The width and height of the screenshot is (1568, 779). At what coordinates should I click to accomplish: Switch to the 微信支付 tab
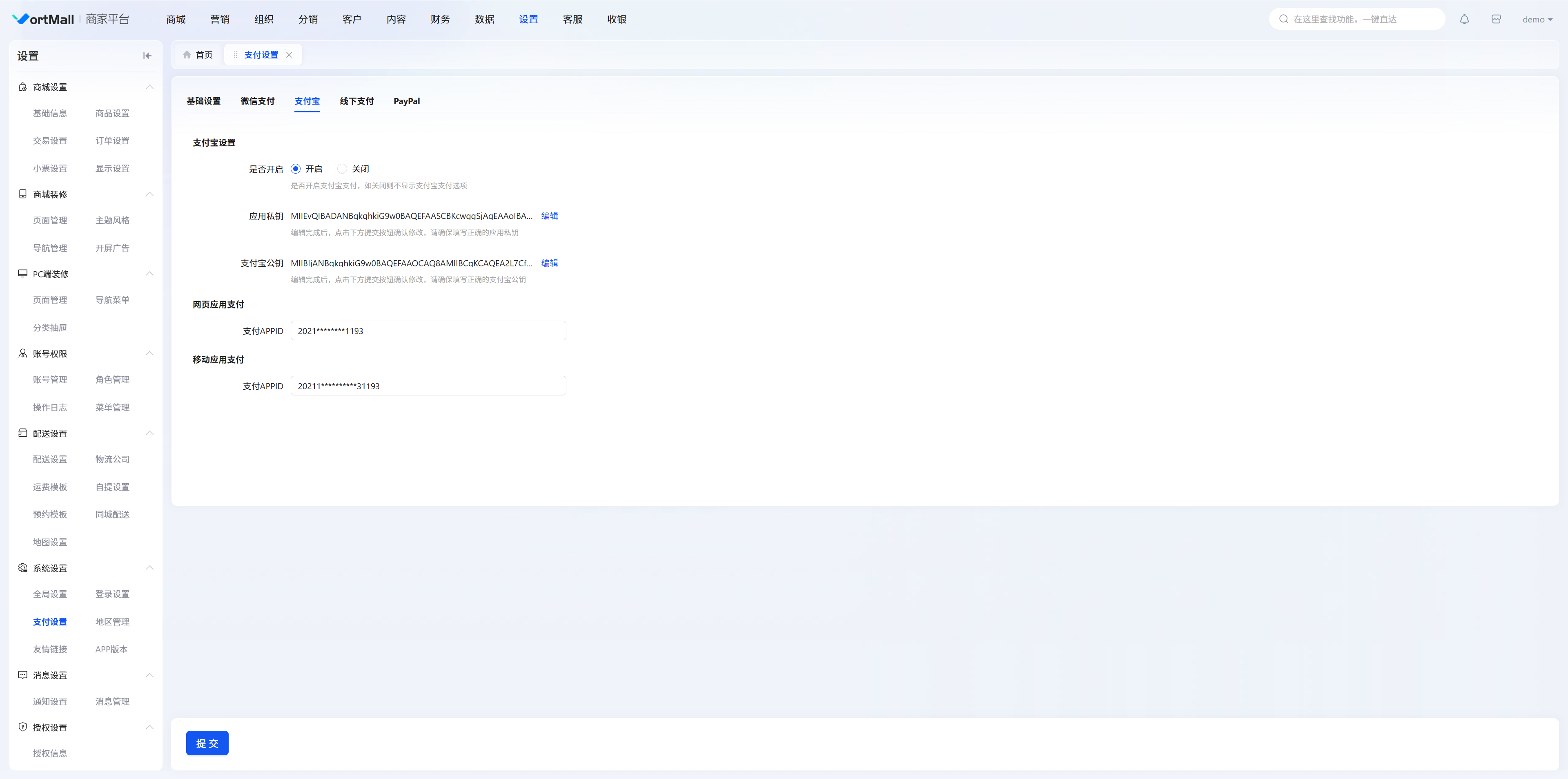click(x=257, y=101)
